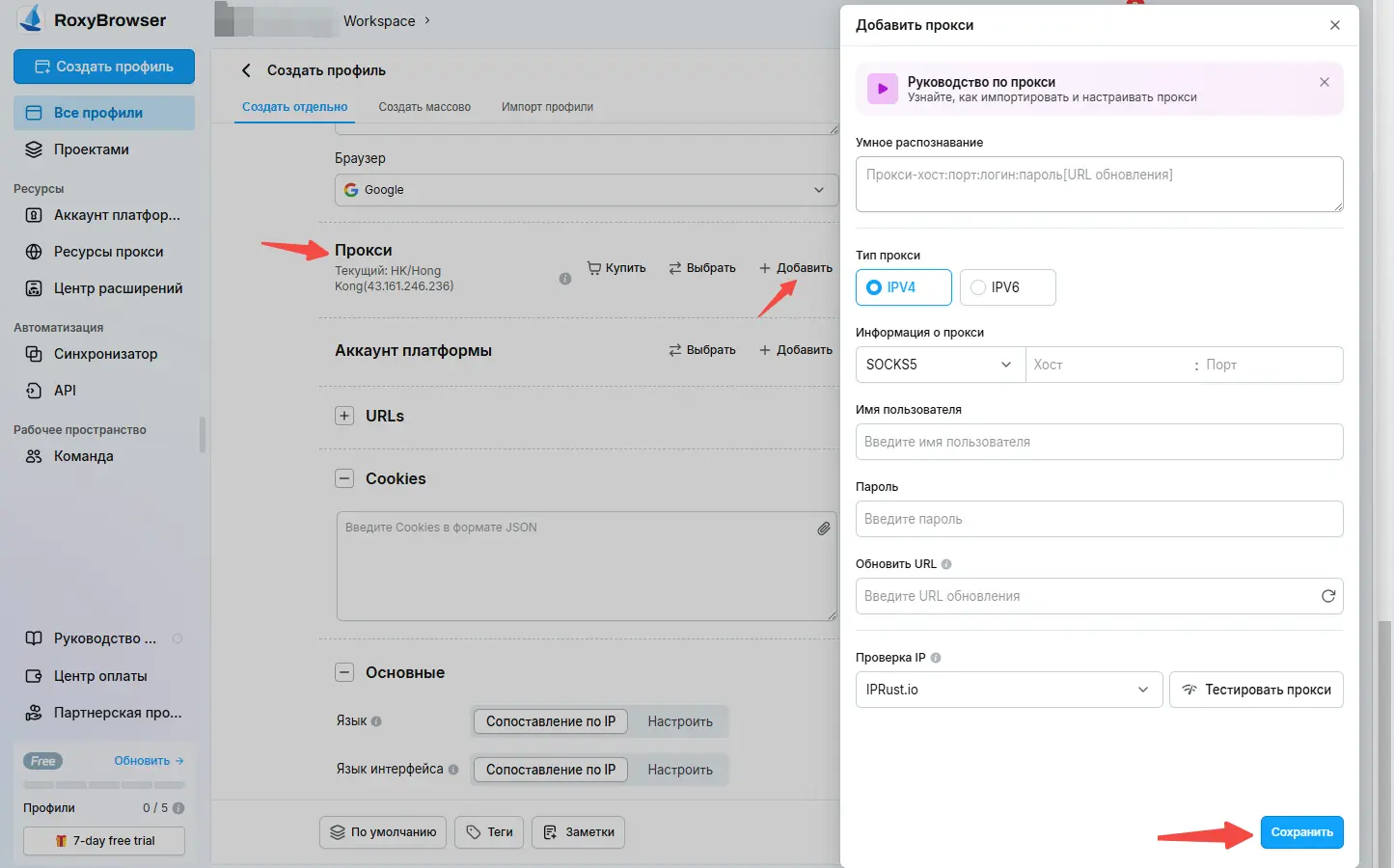Switch to Создать массово tab

[424, 107]
